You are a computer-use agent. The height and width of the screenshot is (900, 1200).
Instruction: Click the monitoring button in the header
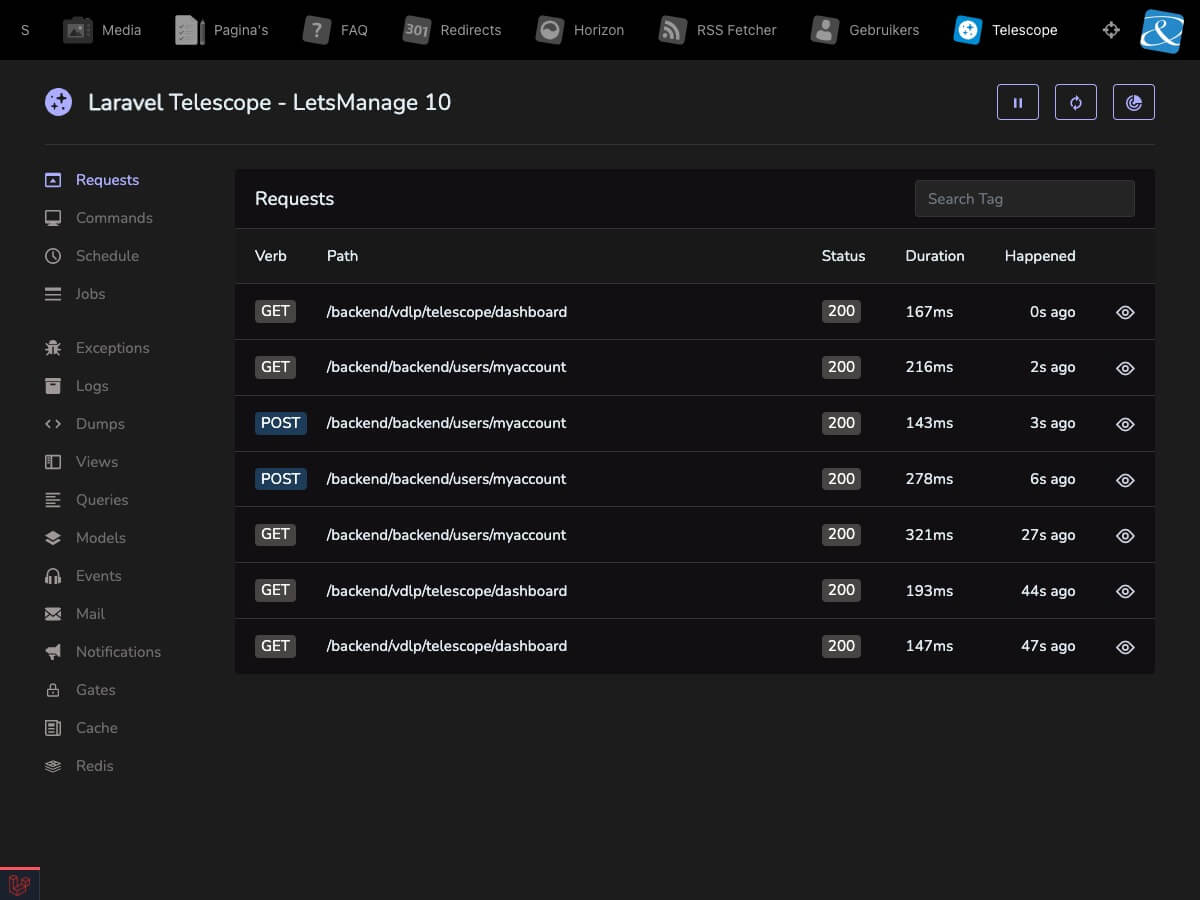tap(1134, 102)
